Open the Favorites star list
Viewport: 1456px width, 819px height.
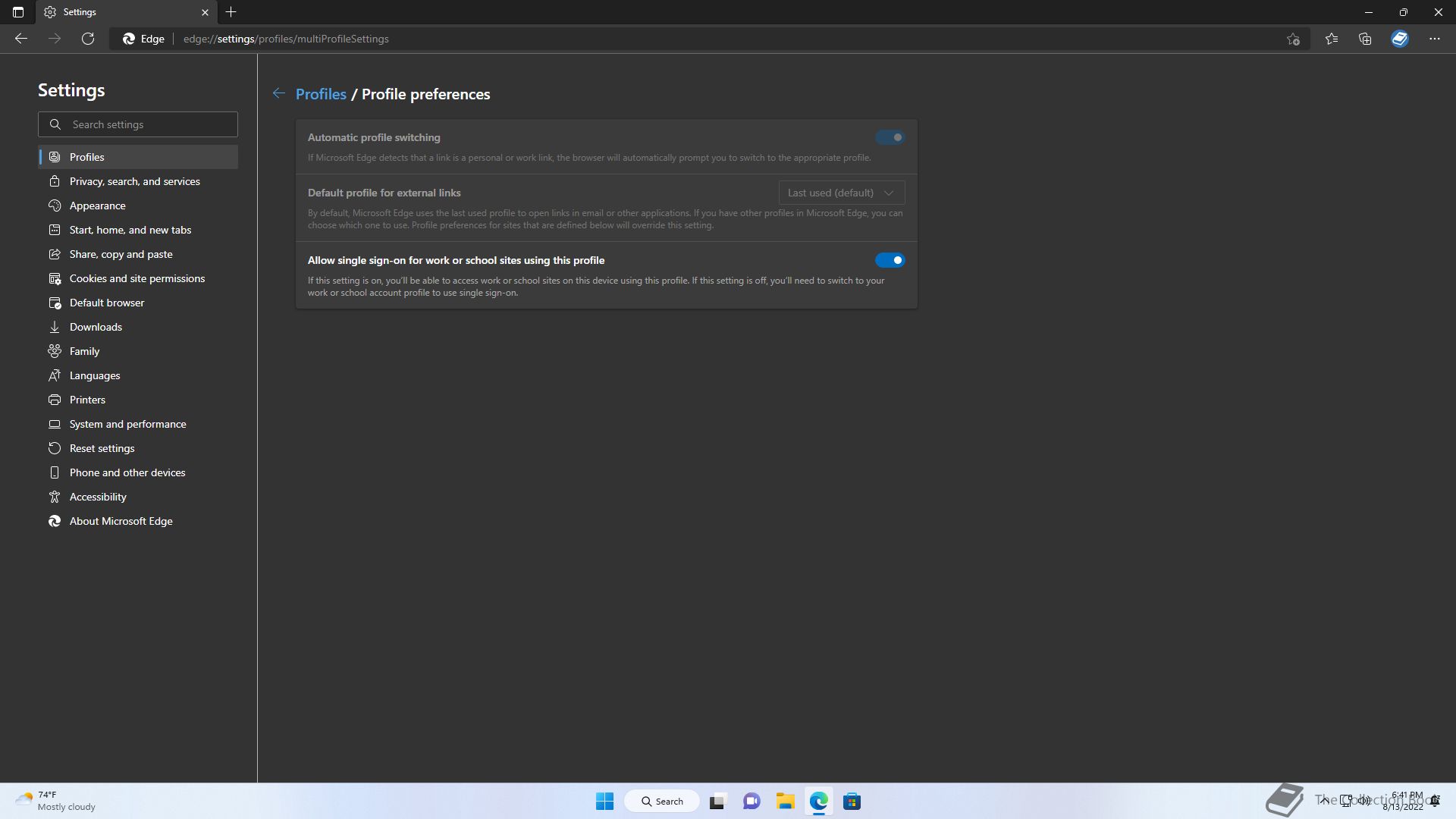tap(1332, 39)
